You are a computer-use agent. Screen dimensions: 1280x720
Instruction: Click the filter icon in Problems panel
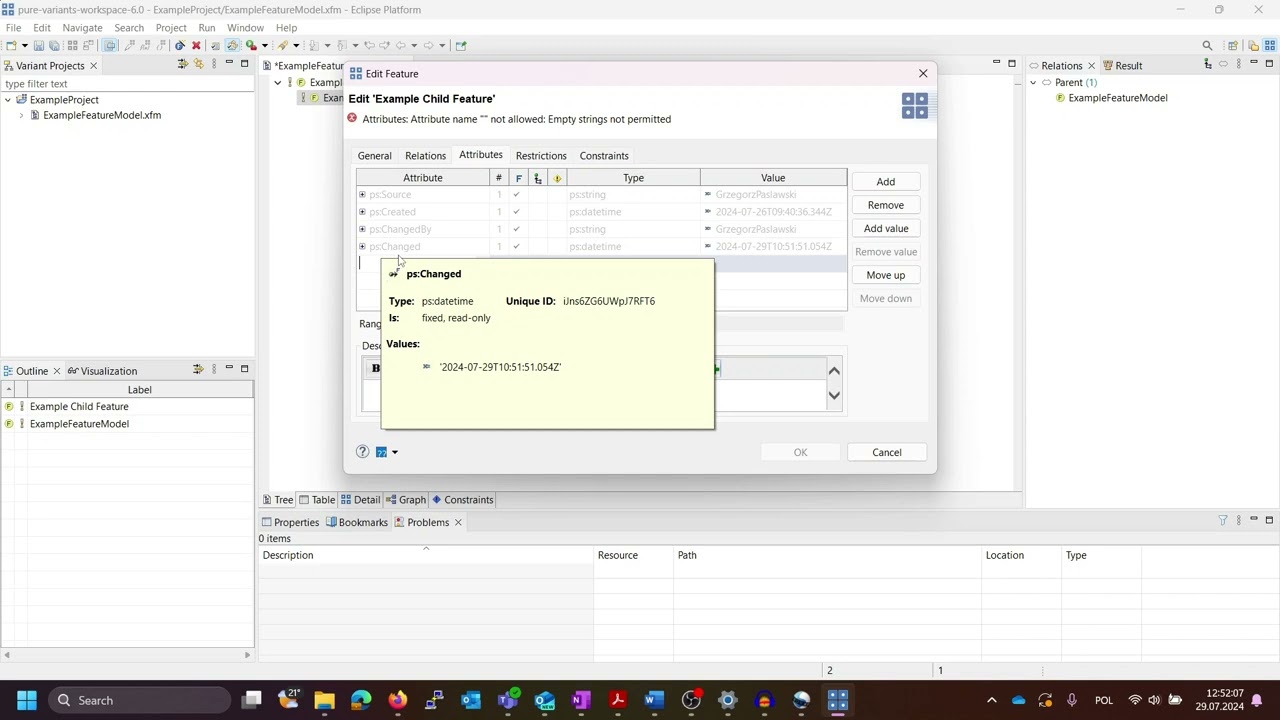[x=1222, y=520]
